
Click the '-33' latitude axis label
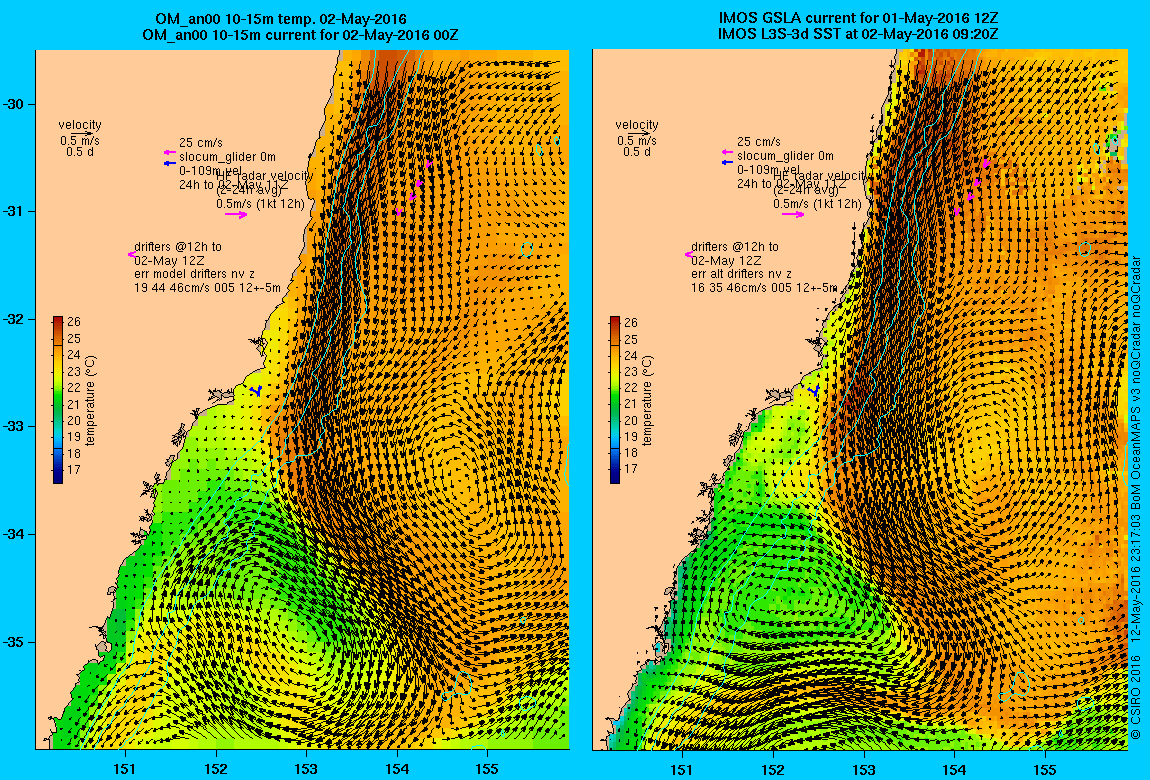(x=15, y=427)
